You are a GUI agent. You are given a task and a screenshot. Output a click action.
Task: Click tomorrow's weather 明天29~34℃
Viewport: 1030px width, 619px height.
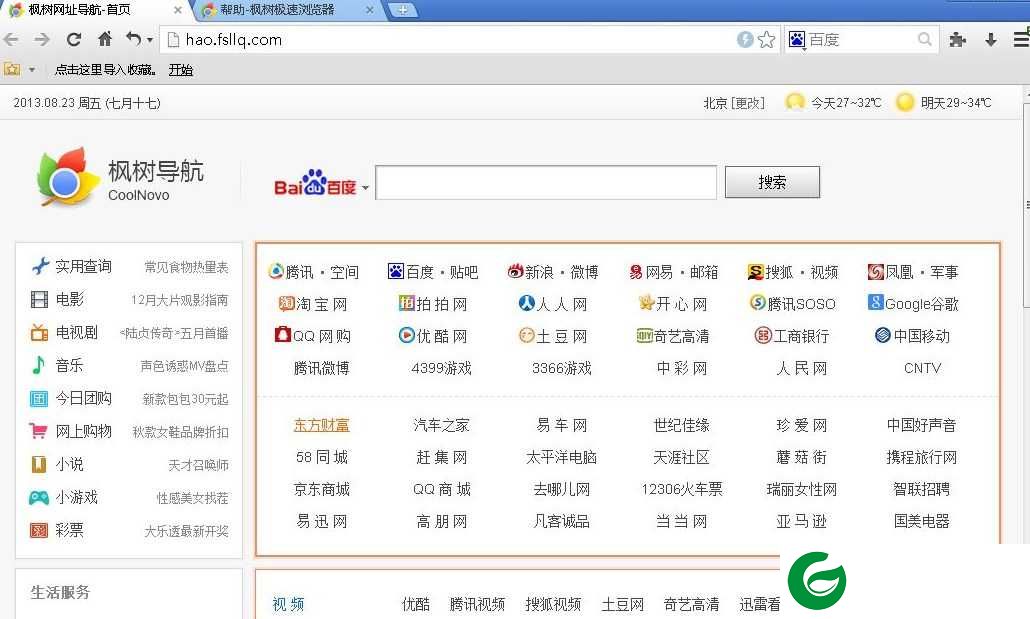pyautogui.click(x=944, y=103)
